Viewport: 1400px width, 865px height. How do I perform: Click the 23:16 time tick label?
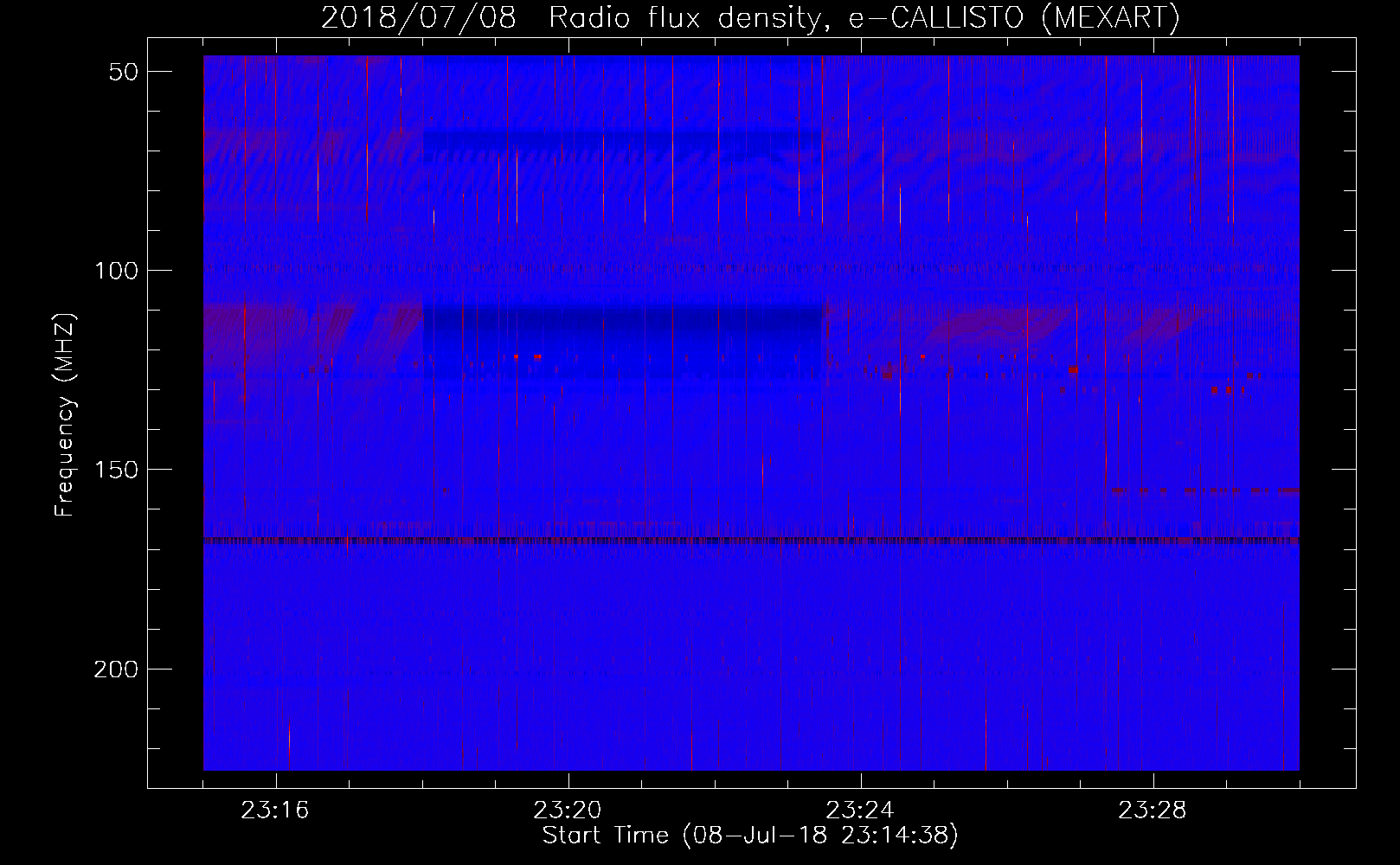275,811
